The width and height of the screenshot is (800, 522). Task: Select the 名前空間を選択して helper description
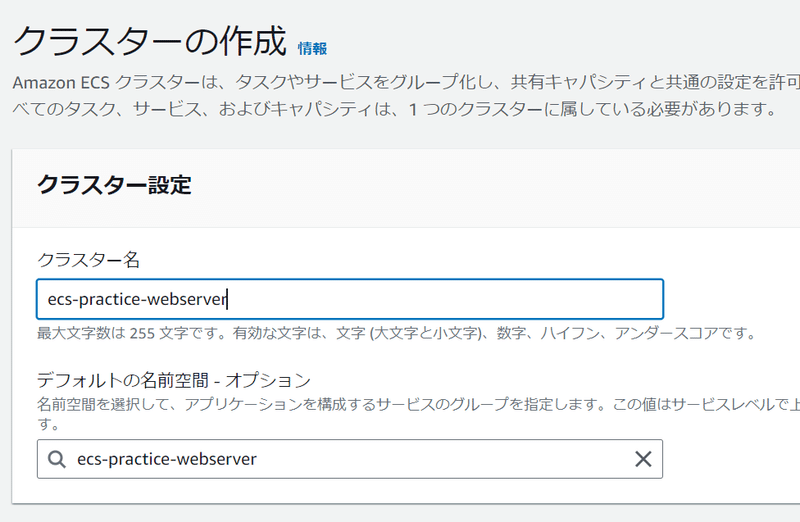tap(418, 414)
